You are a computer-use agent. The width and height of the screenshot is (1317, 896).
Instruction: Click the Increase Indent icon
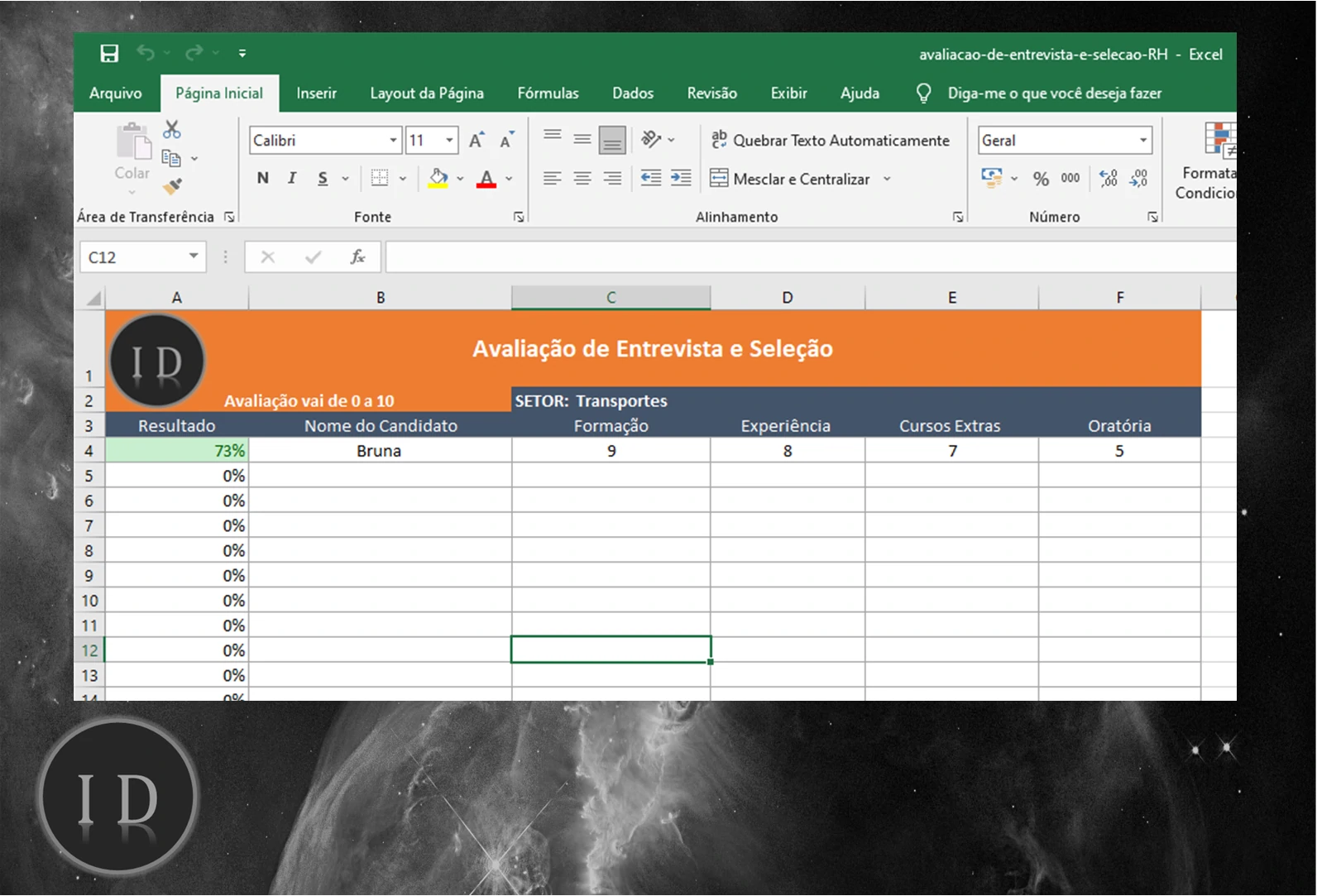[x=681, y=179]
